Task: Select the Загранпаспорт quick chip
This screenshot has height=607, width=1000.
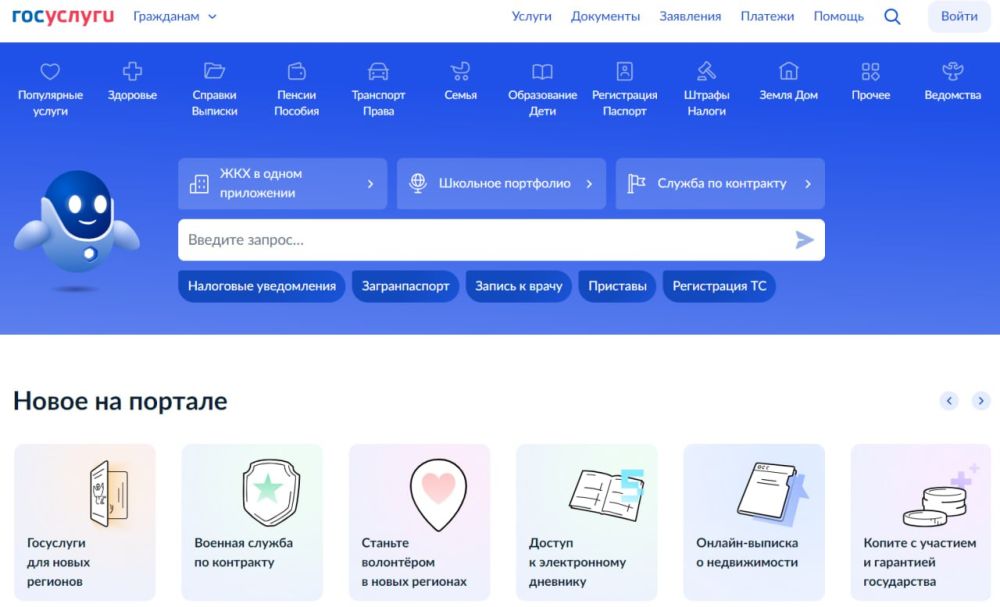Action: [405, 286]
